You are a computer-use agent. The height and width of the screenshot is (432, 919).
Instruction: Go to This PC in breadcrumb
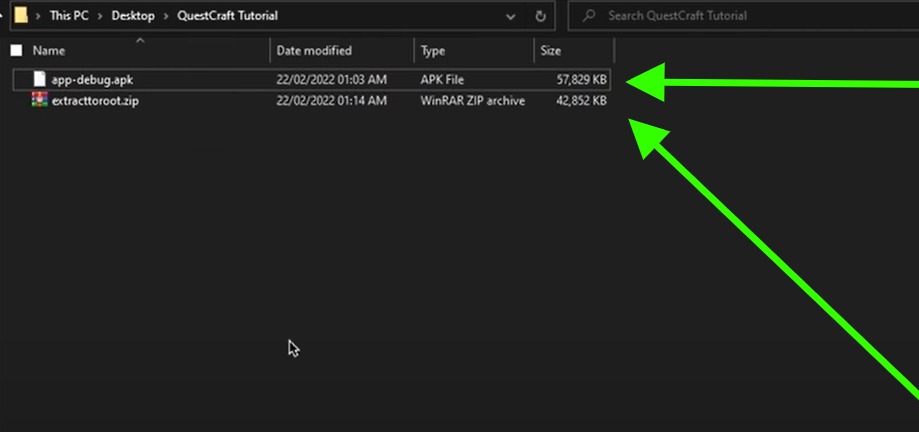click(x=69, y=16)
